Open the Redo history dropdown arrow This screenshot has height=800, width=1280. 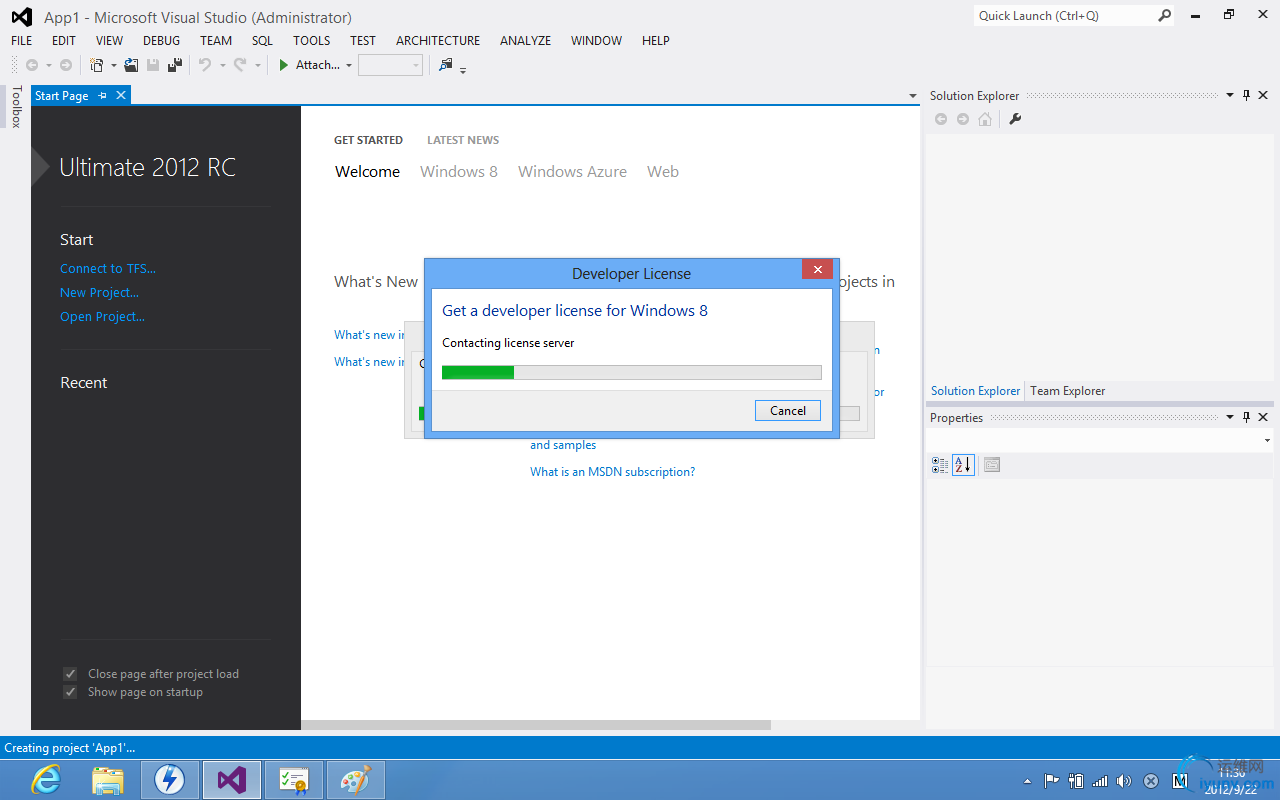pyautogui.click(x=257, y=65)
